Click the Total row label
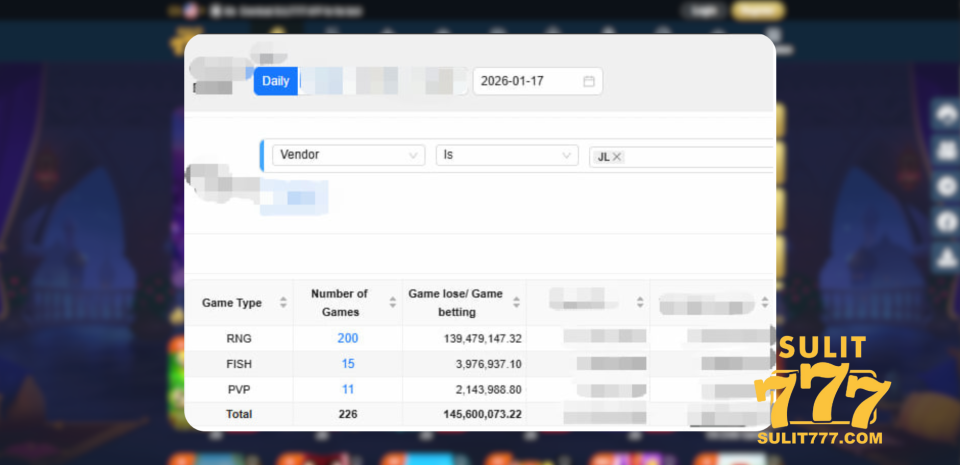This screenshot has width=960, height=465. tap(239, 414)
